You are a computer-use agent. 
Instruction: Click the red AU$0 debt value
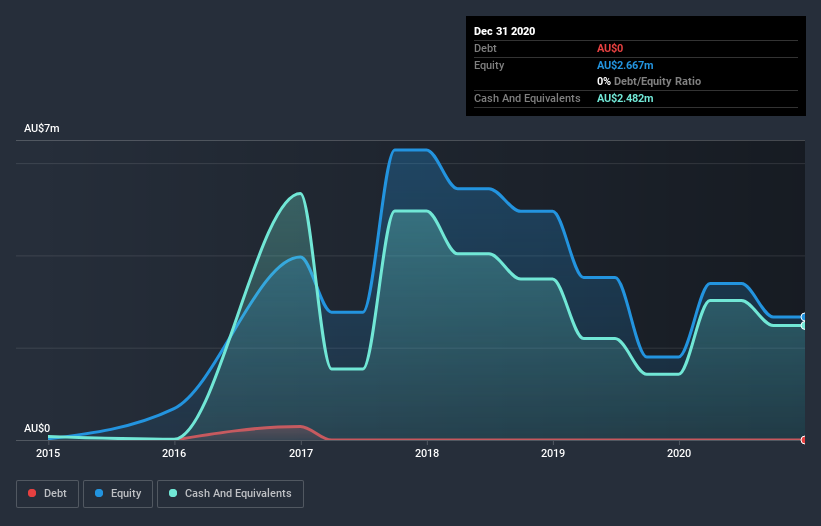610,48
